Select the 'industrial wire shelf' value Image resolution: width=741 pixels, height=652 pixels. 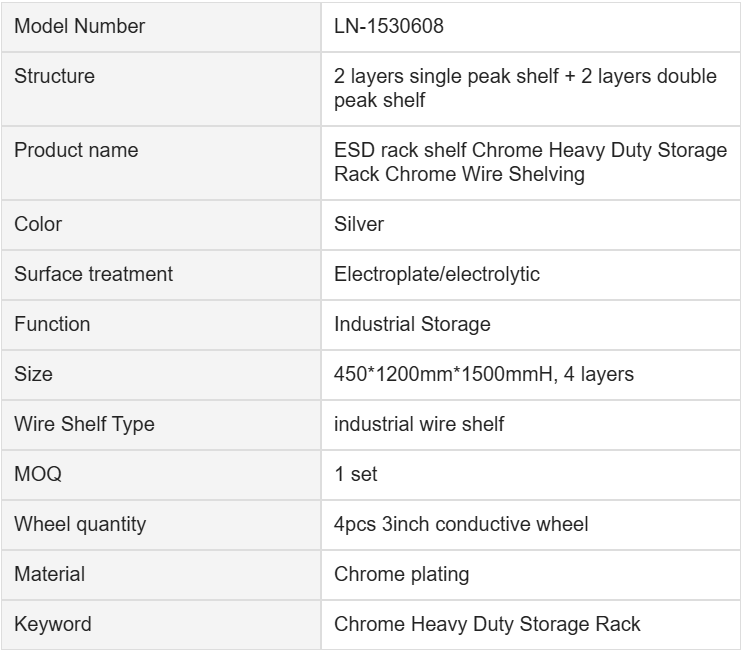pyautogui.click(x=418, y=425)
